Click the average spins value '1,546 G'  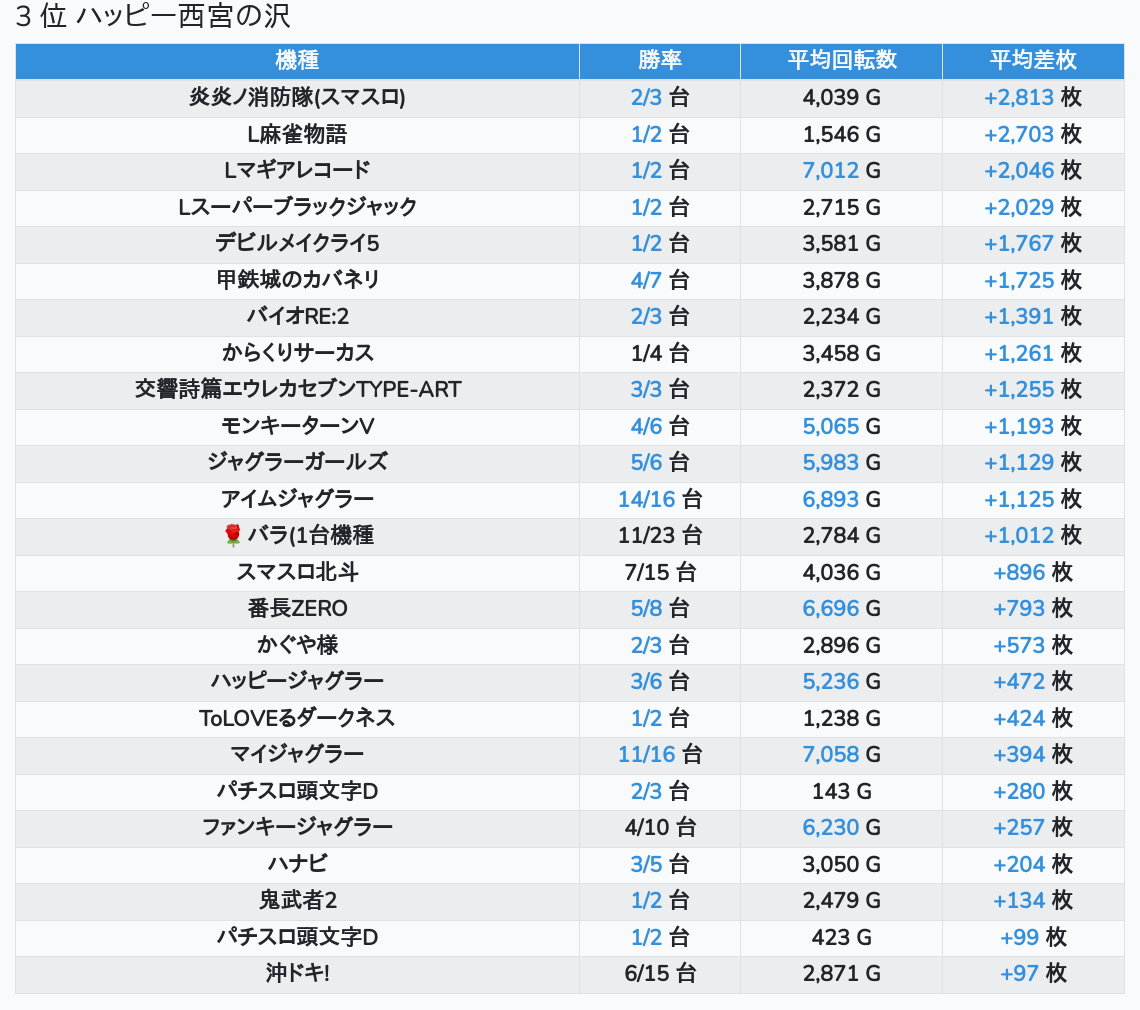point(842,135)
